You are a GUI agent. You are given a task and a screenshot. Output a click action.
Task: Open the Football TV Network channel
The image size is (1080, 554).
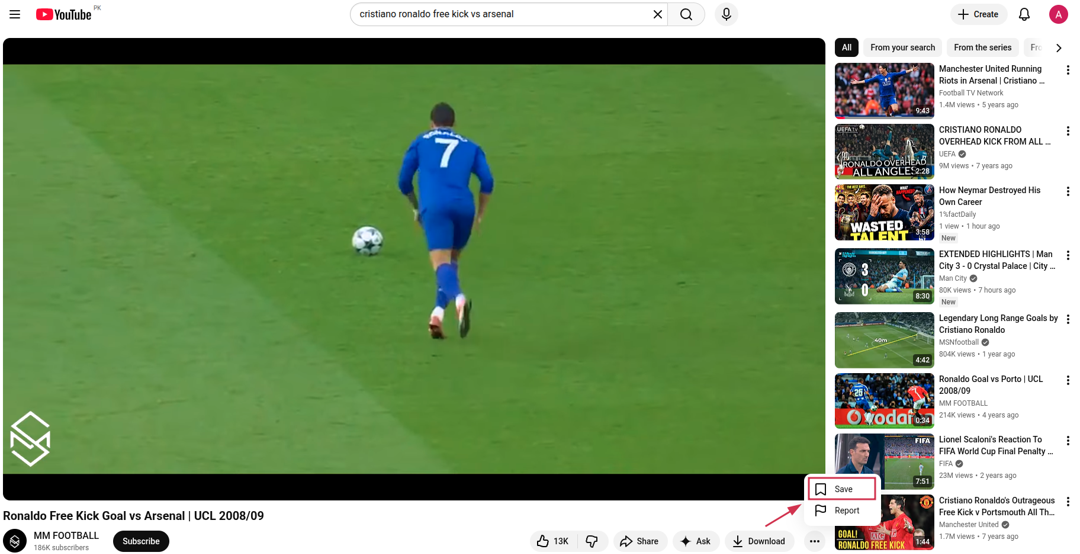coord(971,93)
